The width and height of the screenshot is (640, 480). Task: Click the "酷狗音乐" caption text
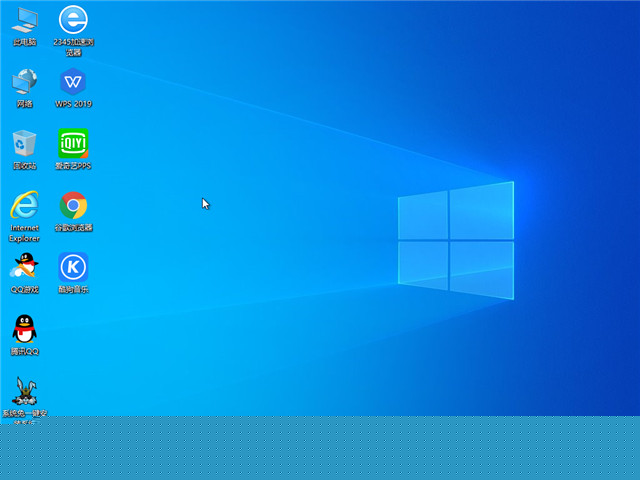click(73, 290)
